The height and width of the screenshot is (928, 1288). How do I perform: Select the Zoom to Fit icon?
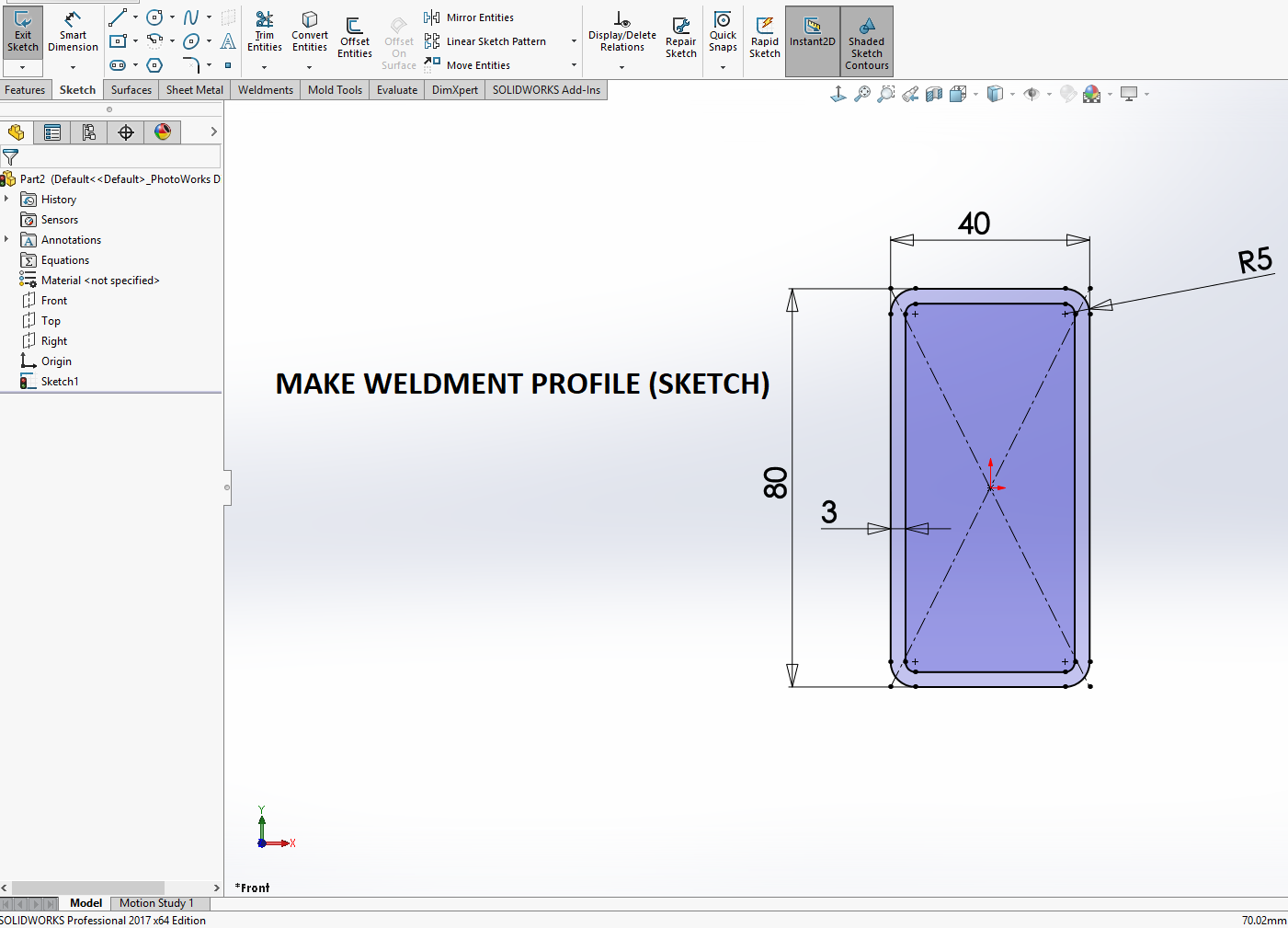pyautogui.click(x=862, y=93)
